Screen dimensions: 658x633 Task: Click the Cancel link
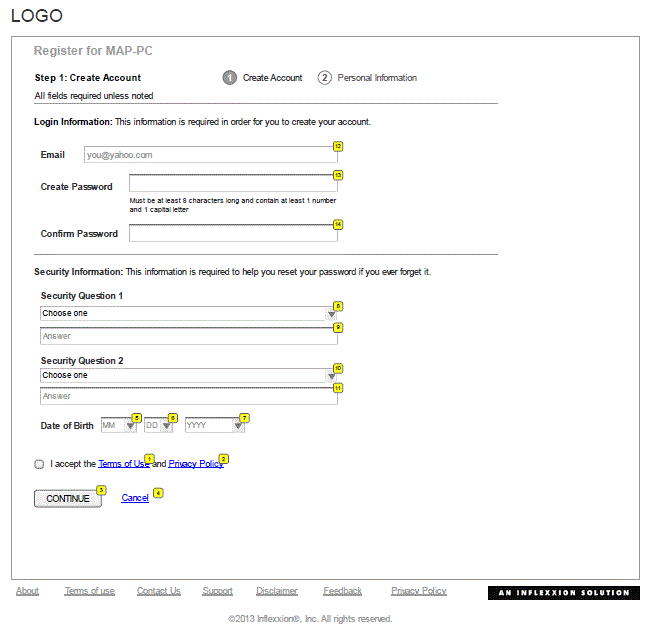(x=135, y=498)
